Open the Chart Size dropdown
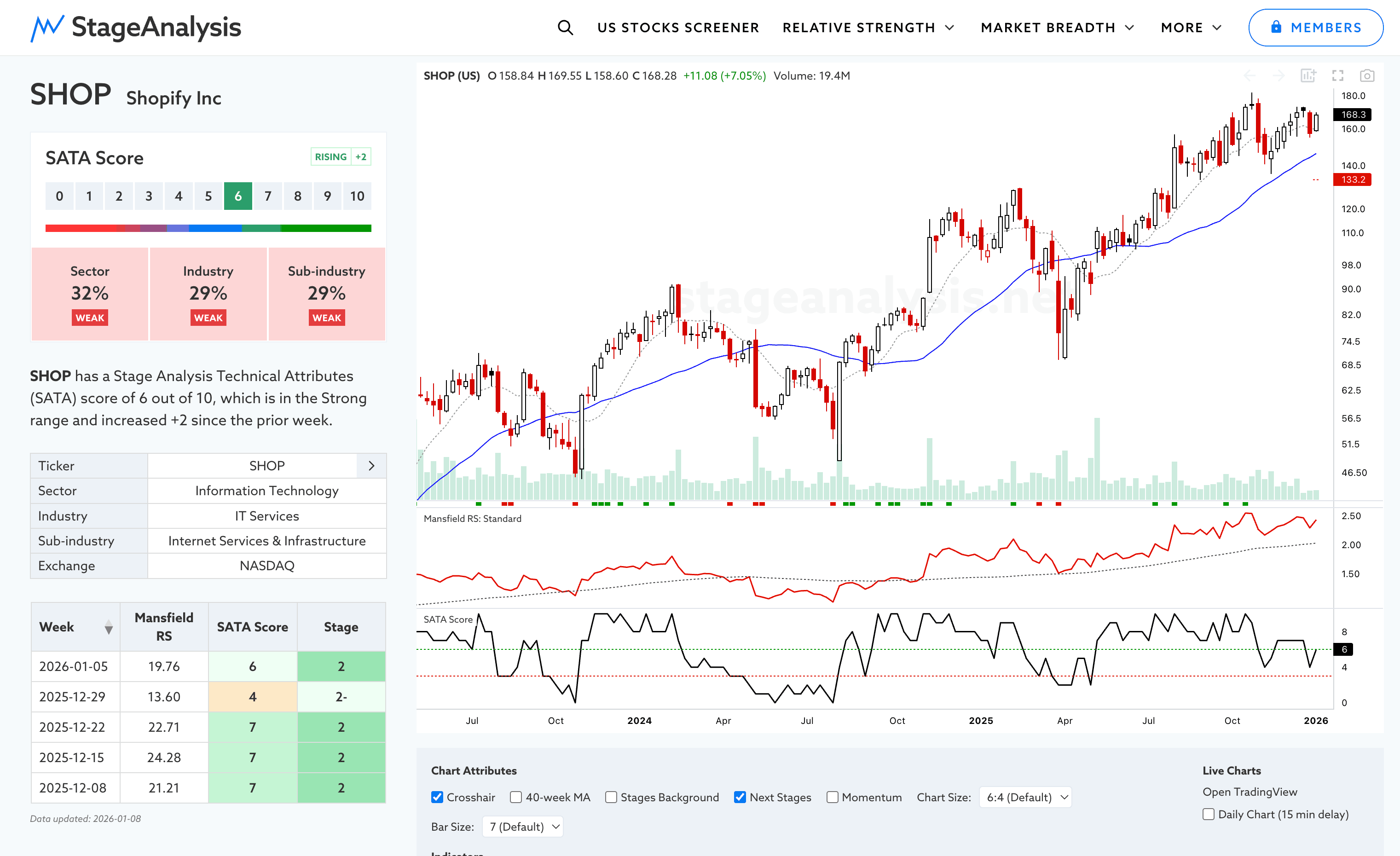Screen dimensions: 1400x856 [1025, 797]
